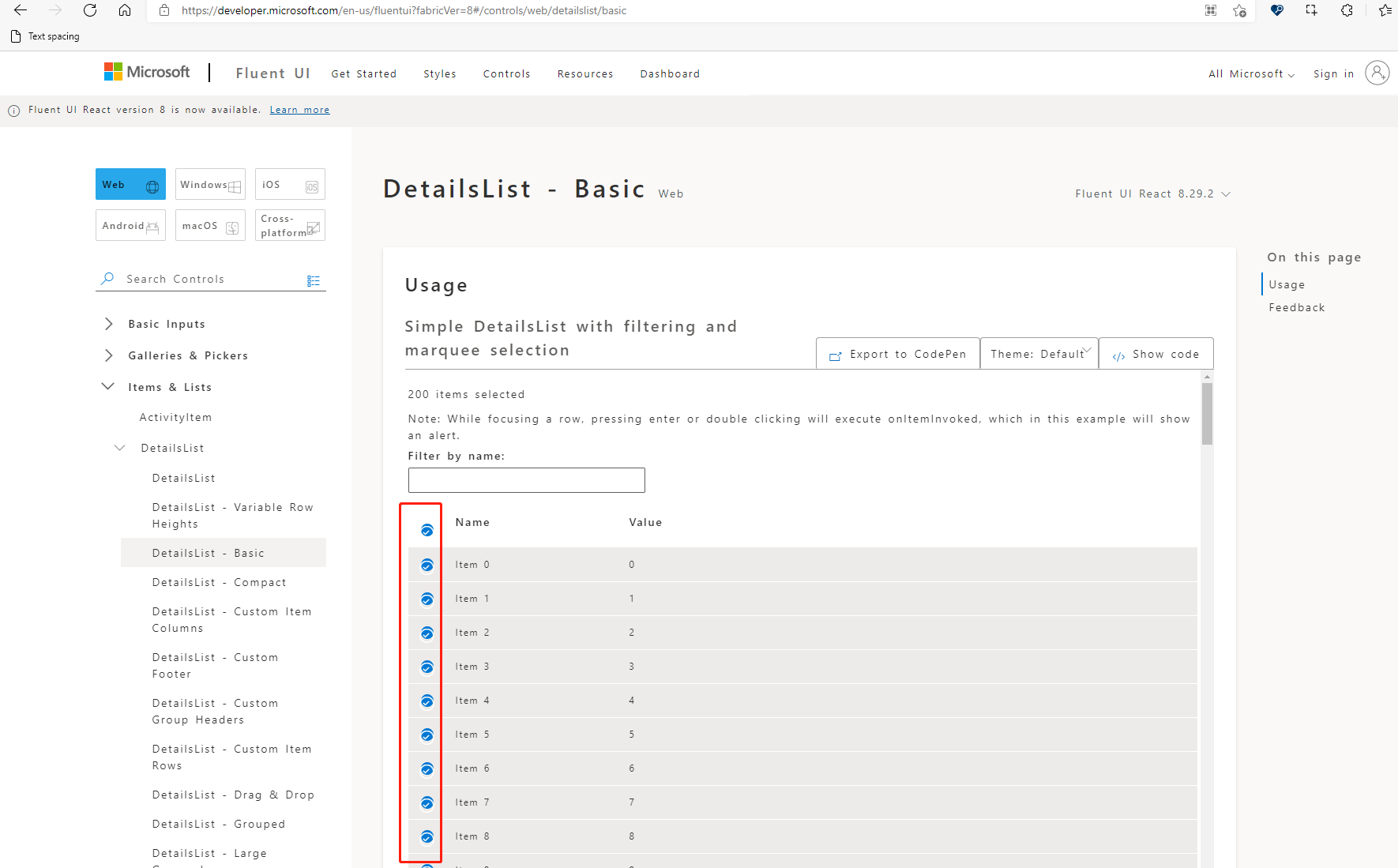Click the search magnifier in Search Controls
Image resolution: width=1398 pixels, height=868 pixels.
[107, 278]
